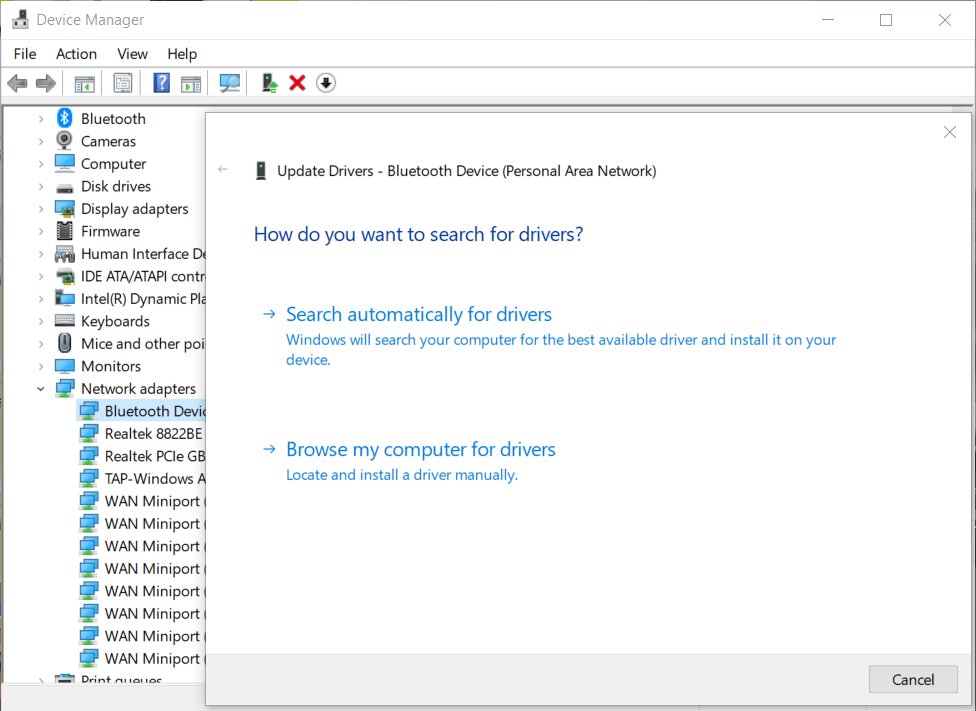
Task: Click the Disable device toolbar icon
Action: 326,82
